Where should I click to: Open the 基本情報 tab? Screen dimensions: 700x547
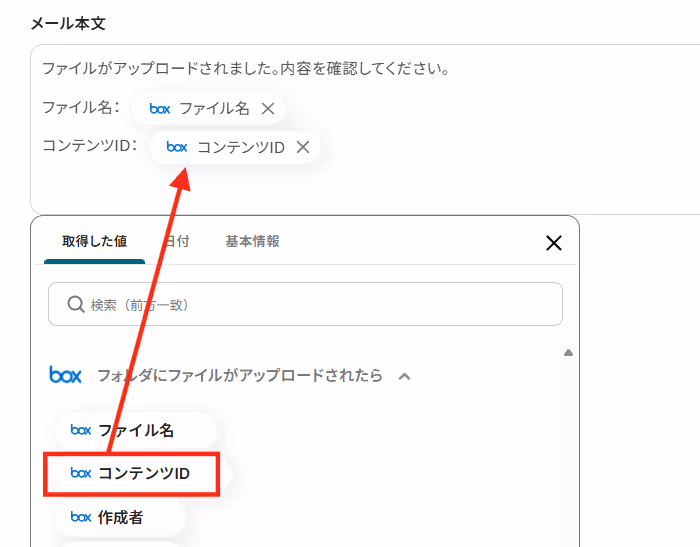[252, 242]
